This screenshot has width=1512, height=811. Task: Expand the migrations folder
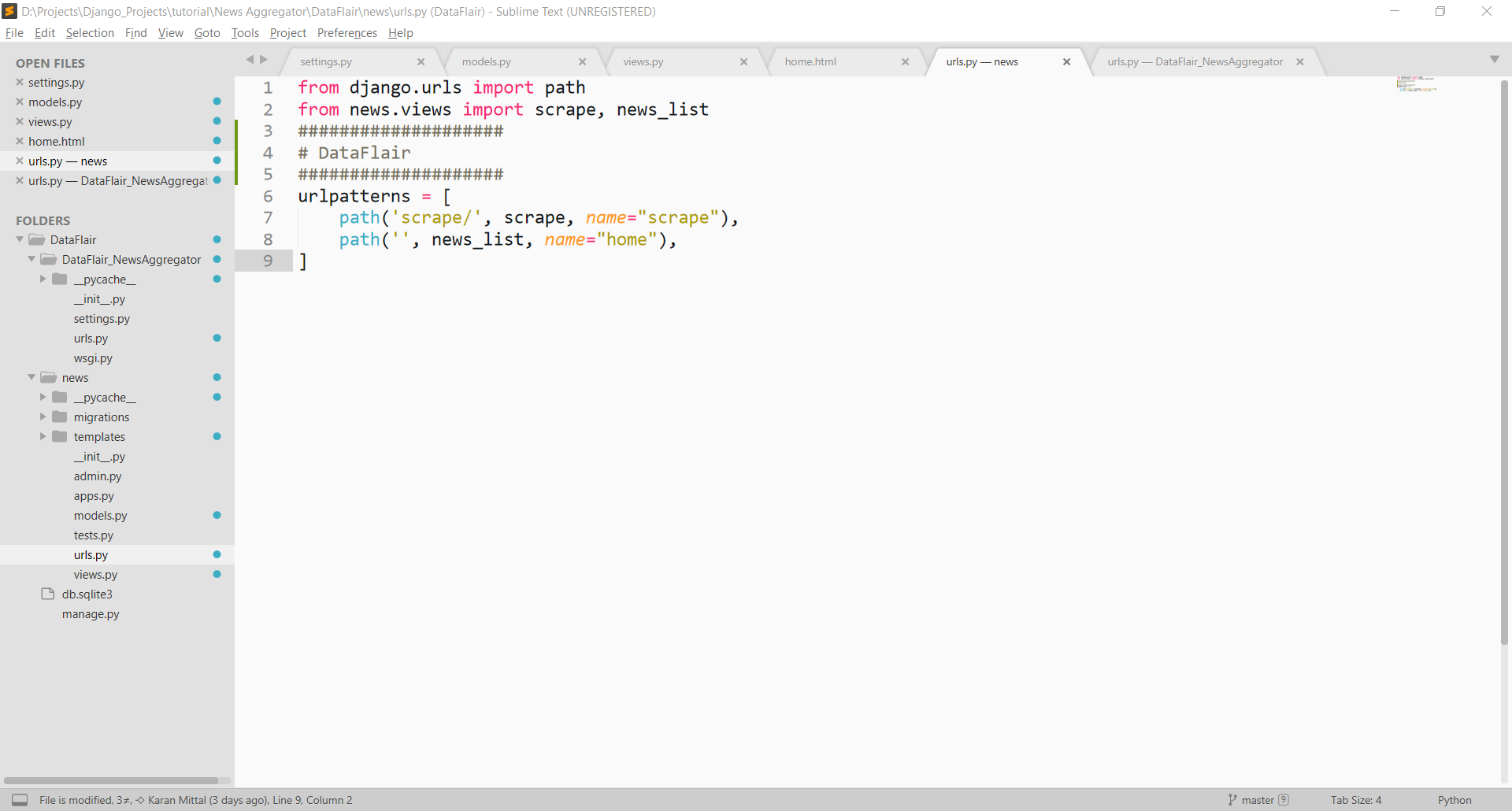43,417
